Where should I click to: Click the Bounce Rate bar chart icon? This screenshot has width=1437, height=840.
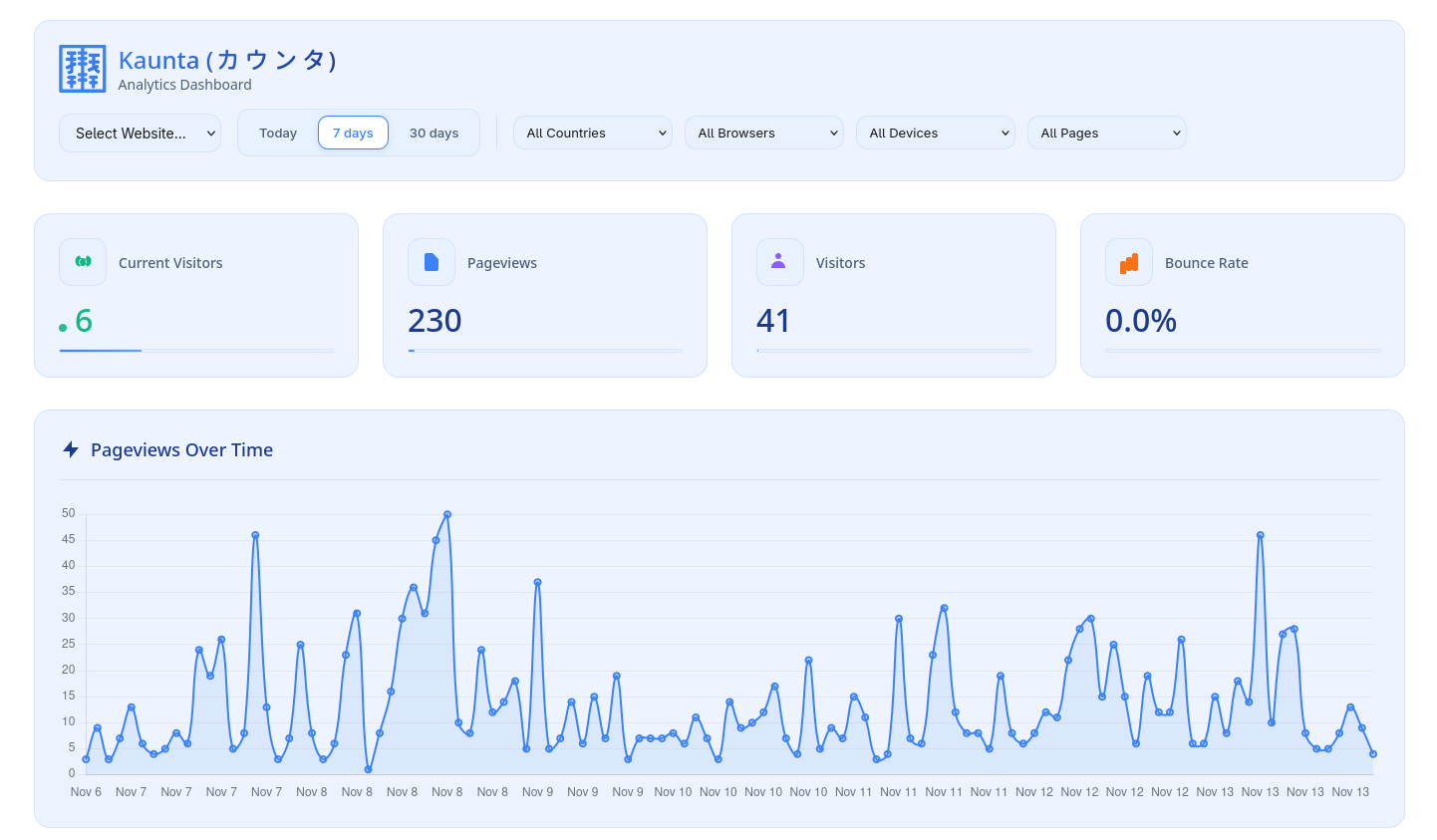[1128, 262]
